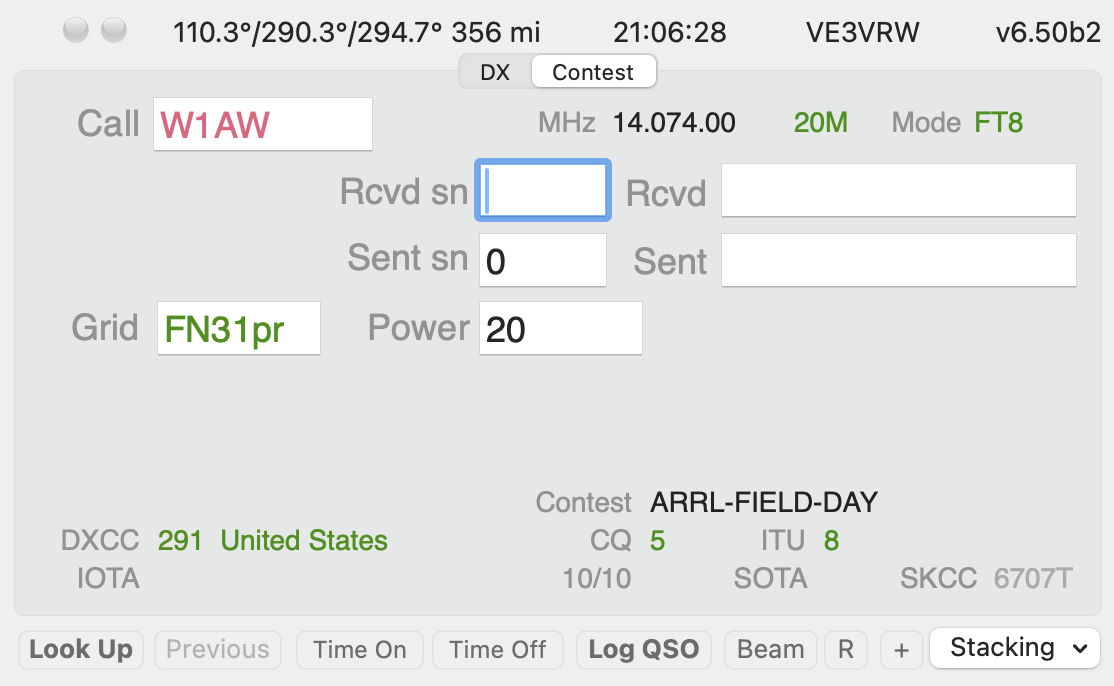Click the plus button beside R
The height and width of the screenshot is (686, 1114).
pyautogui.click(x=901, y=650)
